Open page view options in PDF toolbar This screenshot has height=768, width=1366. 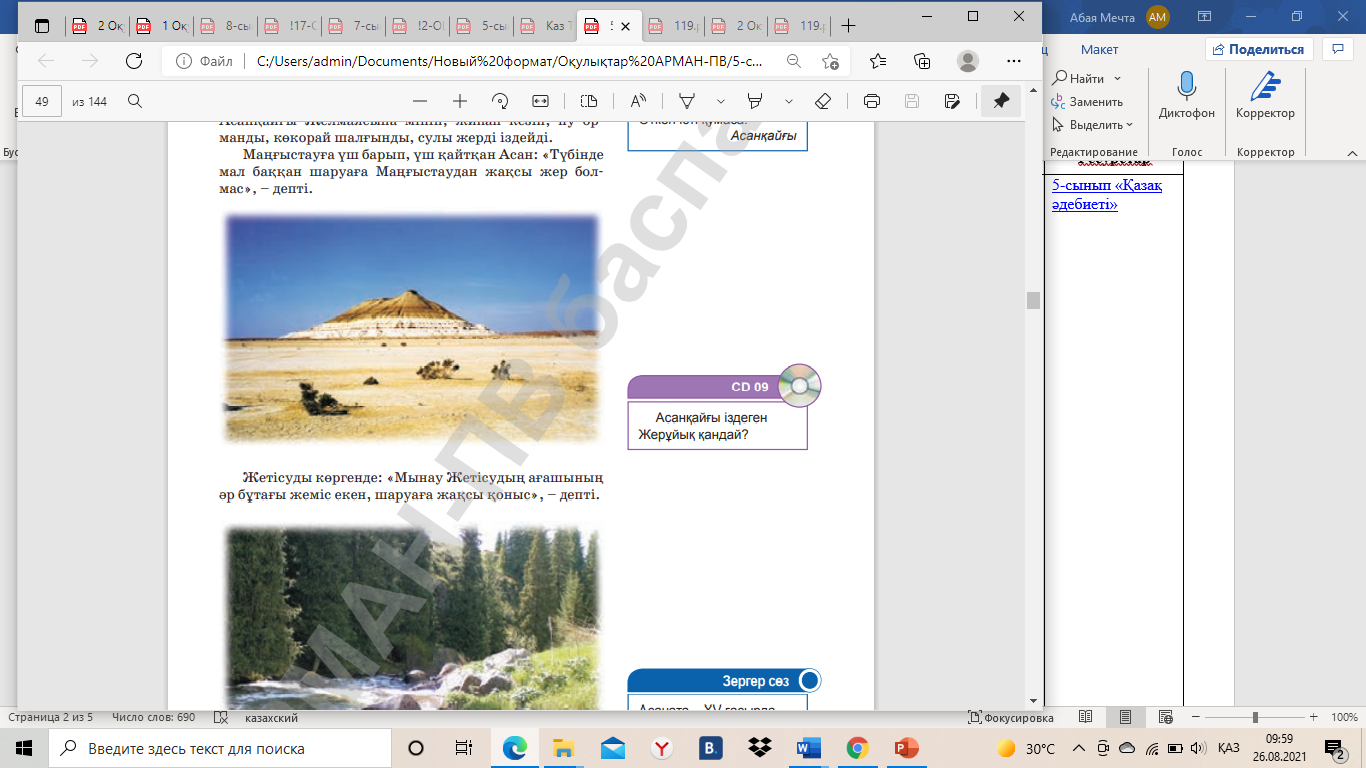[x=588, y=101]
